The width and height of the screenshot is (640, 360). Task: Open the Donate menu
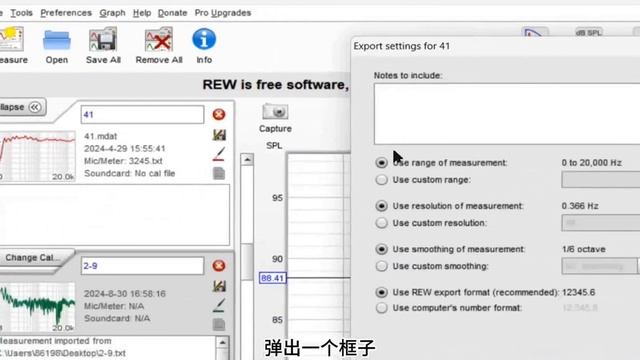pyautogui.click(x=172, y=13)
